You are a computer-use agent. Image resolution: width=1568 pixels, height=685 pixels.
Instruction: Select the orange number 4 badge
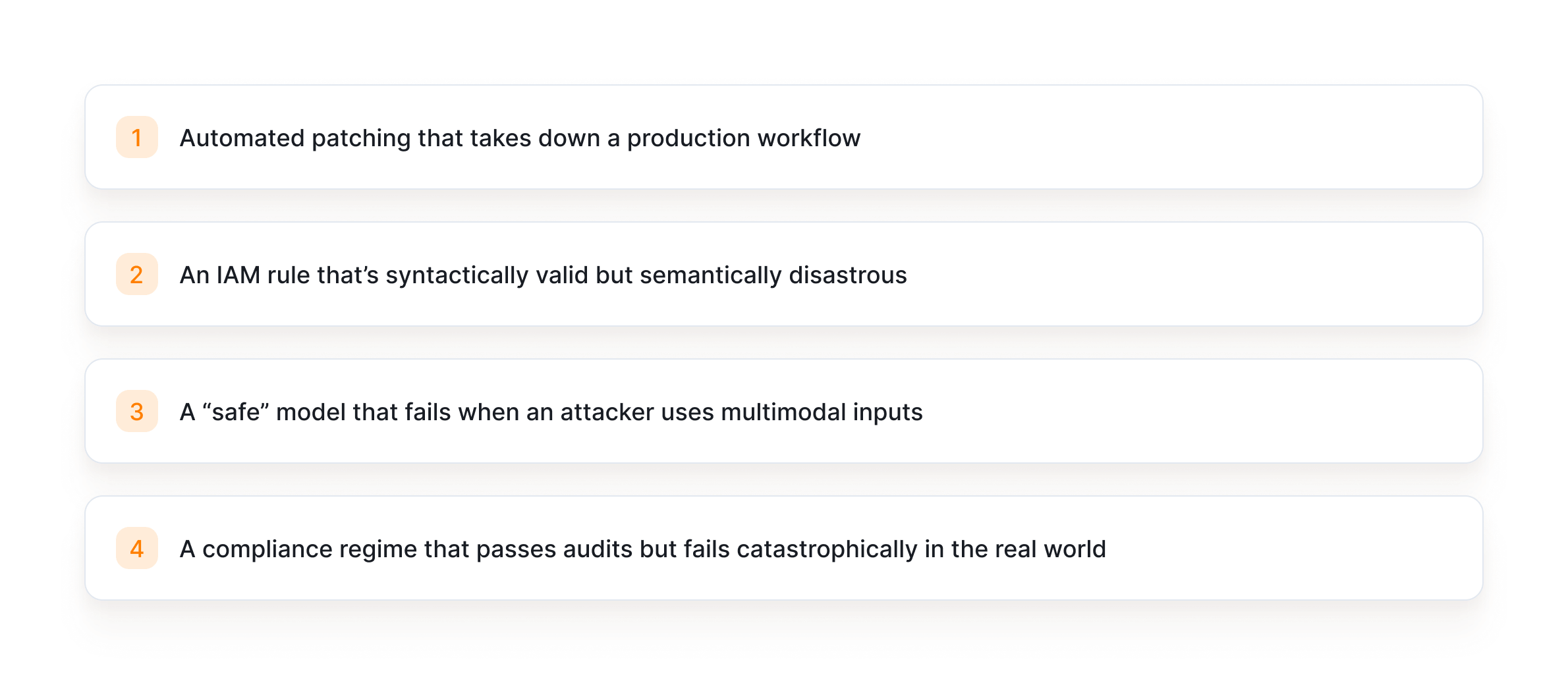pos(137,548)
